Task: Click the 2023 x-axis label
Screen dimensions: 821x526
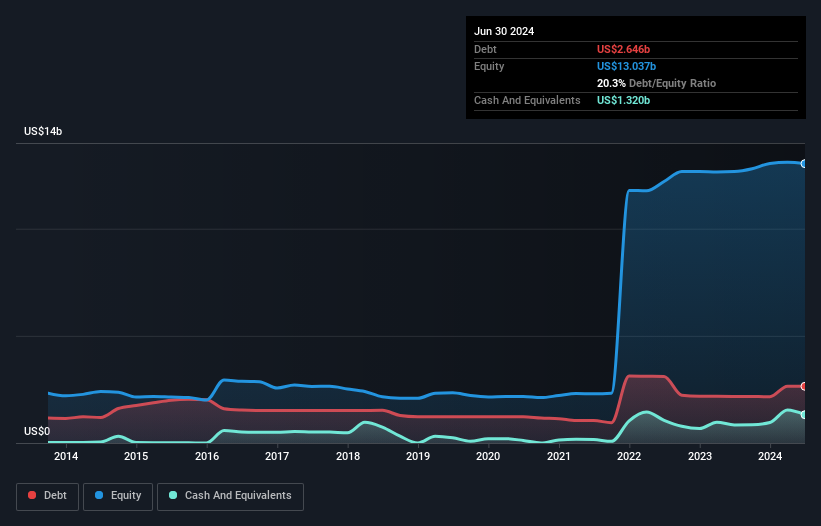Action: (x=700, y=456)
